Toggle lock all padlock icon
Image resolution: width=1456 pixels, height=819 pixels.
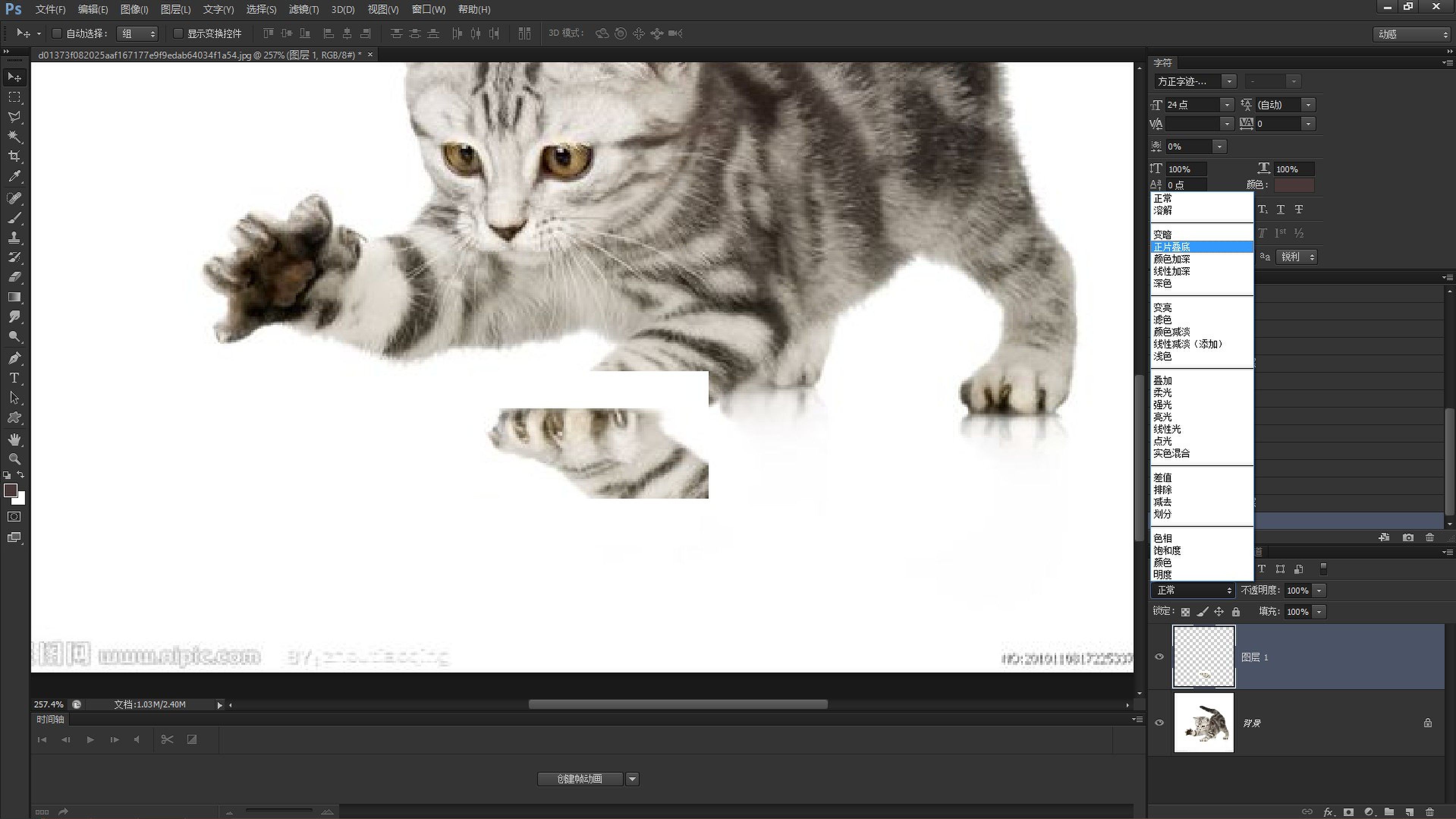pos(1236,612)
